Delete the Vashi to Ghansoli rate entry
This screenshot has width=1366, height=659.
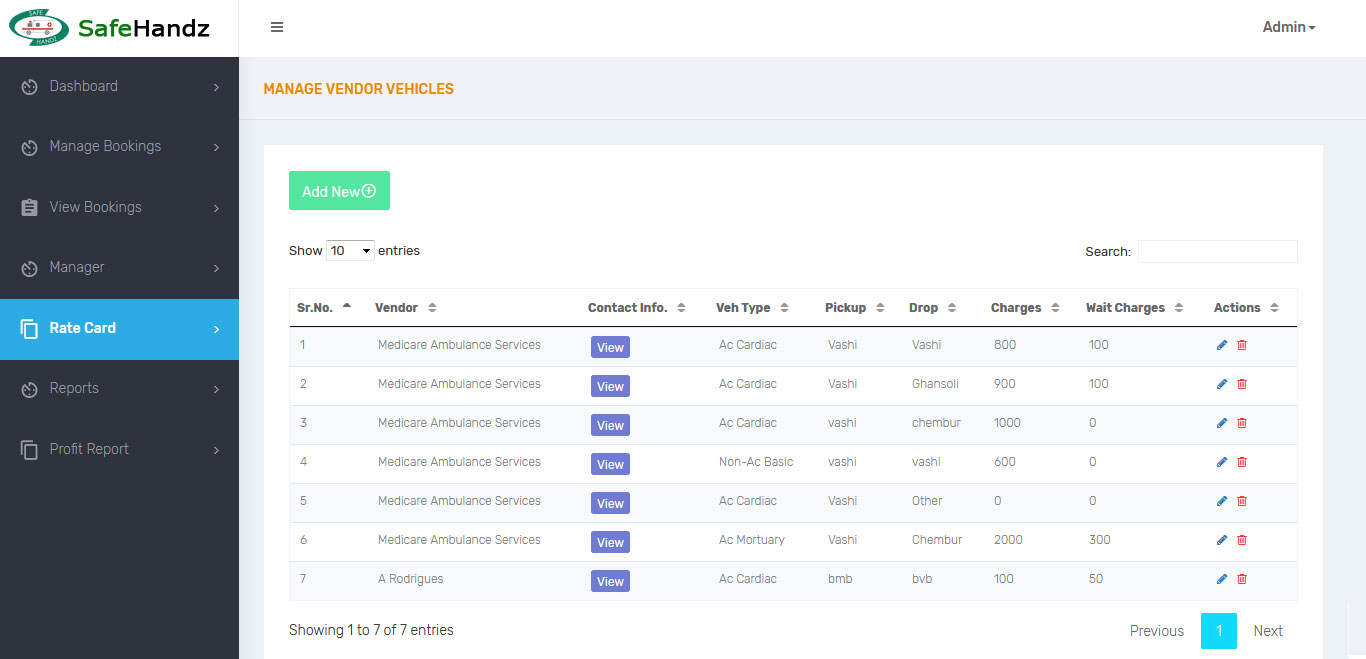click(1242, 384)
